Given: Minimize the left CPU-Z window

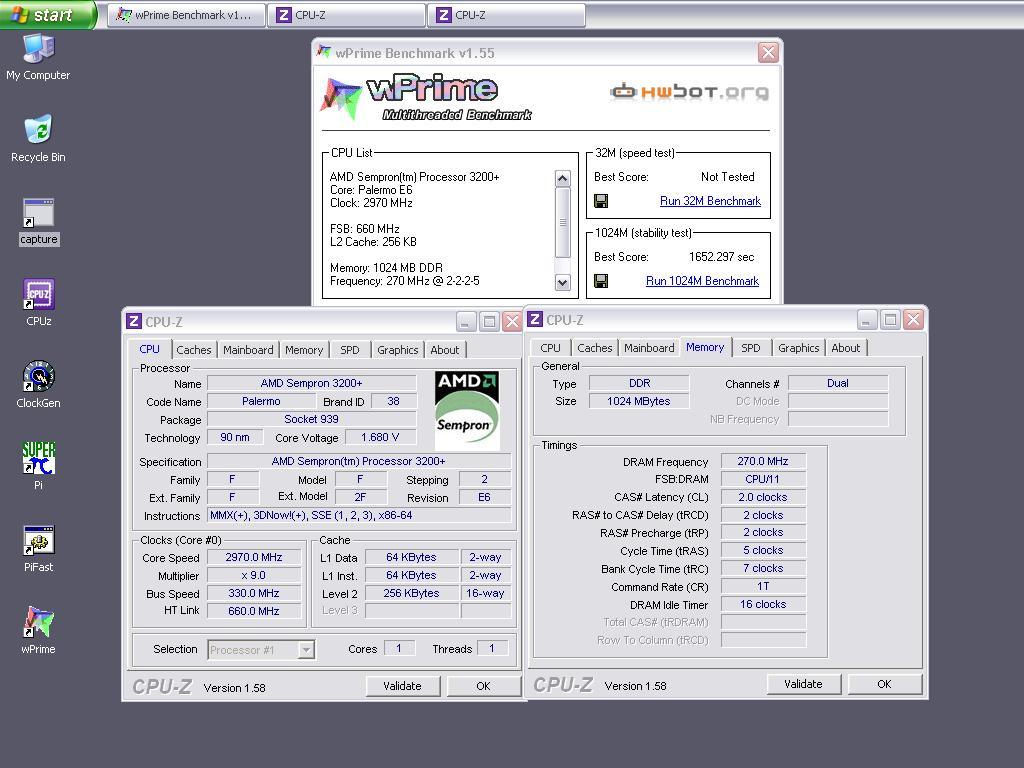Looking at the screenshot, I should (466, 321).
